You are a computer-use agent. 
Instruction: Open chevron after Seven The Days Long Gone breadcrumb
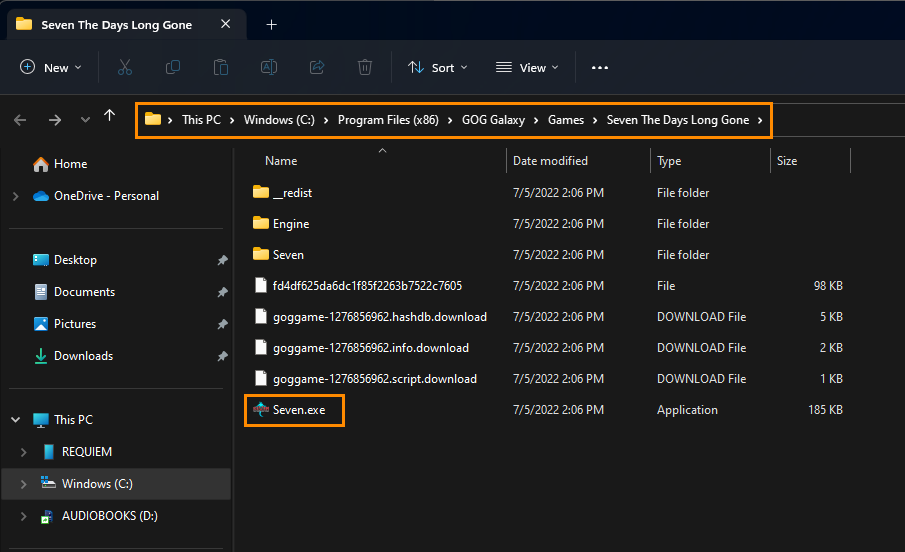(760, 120)
